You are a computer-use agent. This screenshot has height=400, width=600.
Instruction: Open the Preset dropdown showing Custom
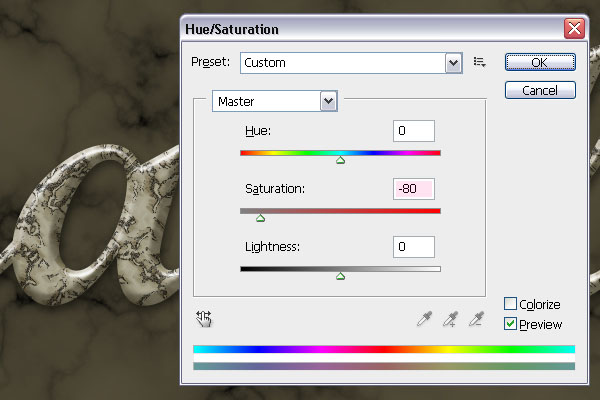(453, 62)
